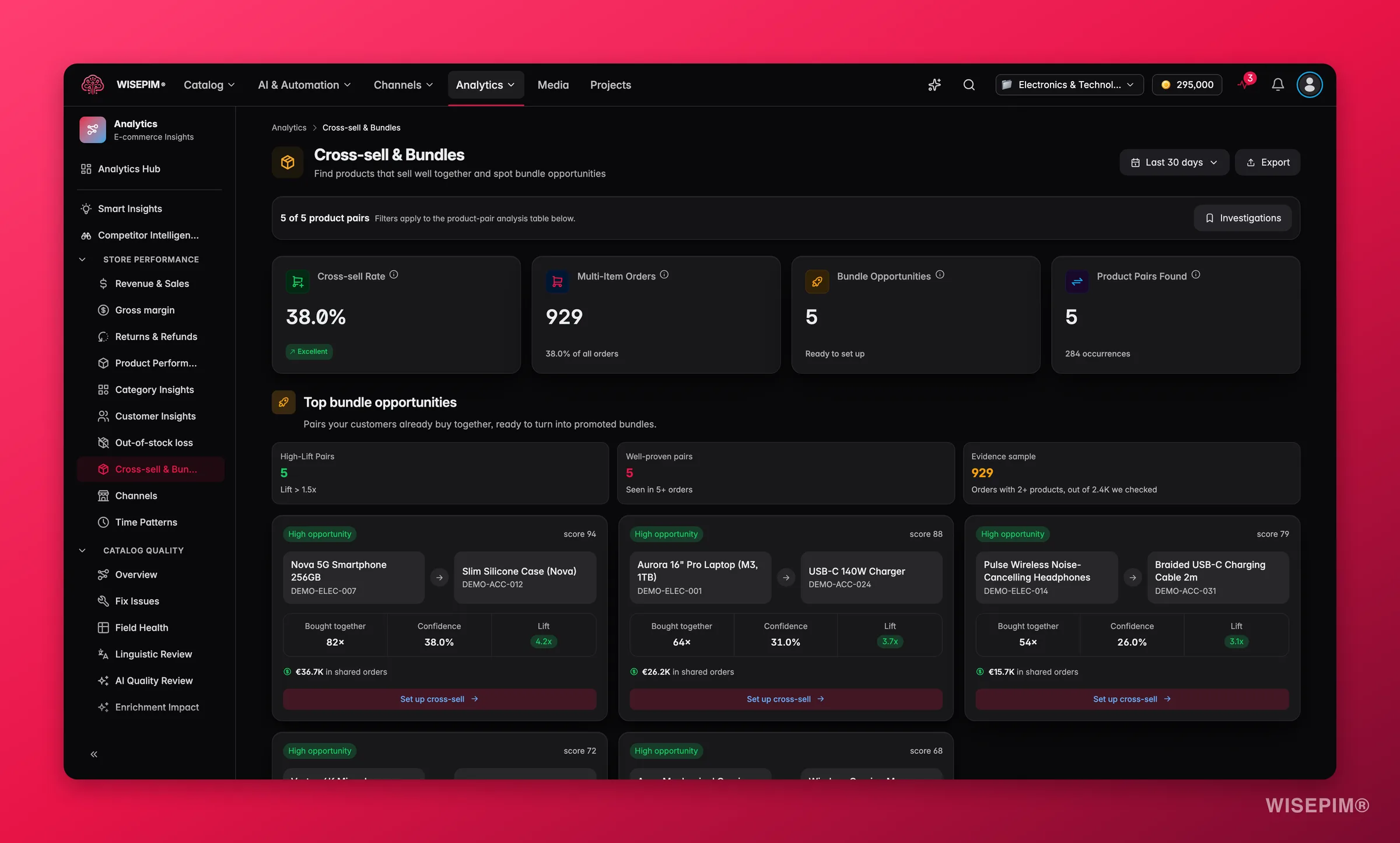This screenshot has width=1400, height=843.
Task: Expand the Channels top menu
Action: 403,85
